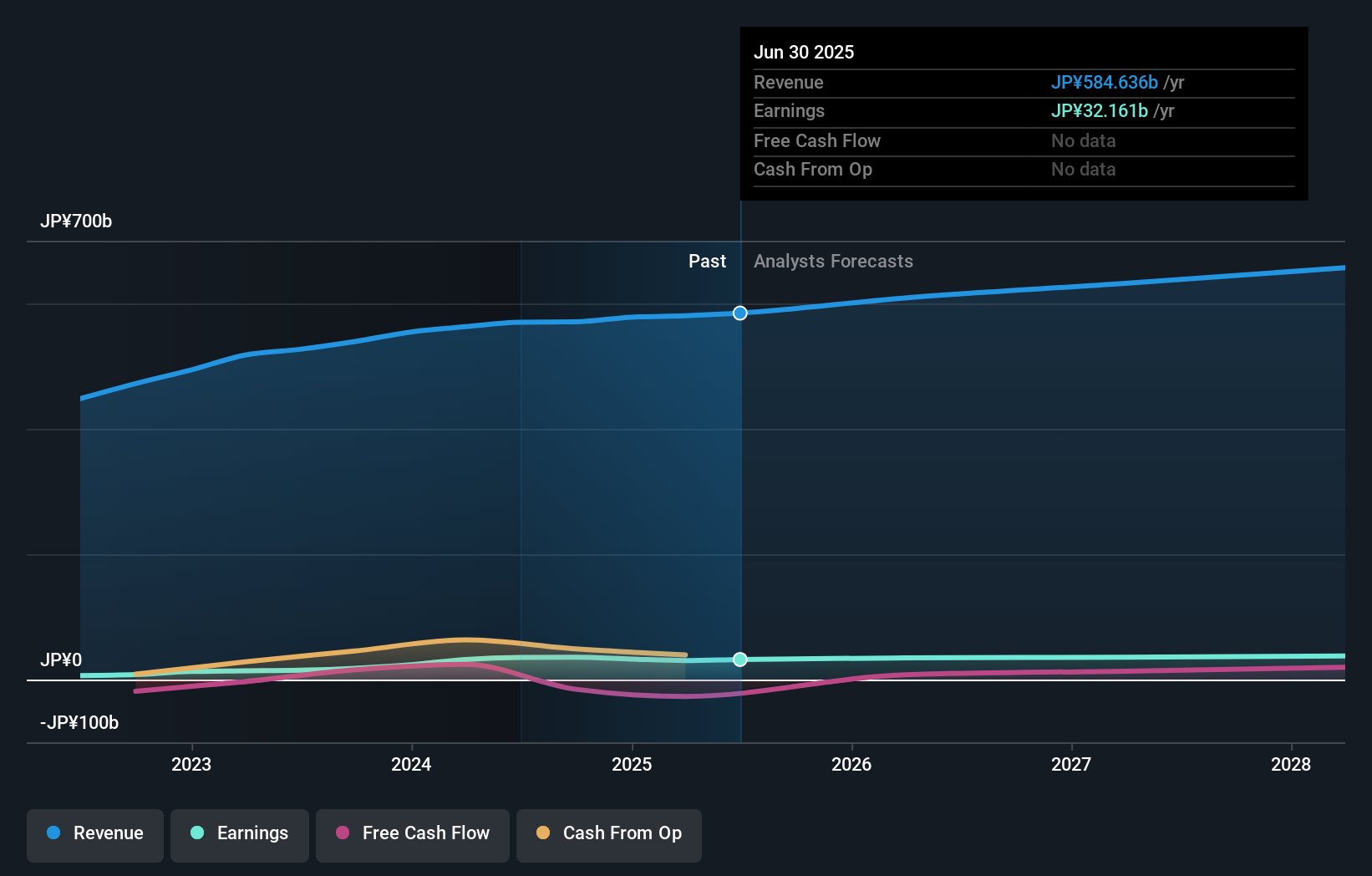The width and height of the screenshot is (1372, 876).
Task: Switch to the Past section of the chart
Action: 708,262
